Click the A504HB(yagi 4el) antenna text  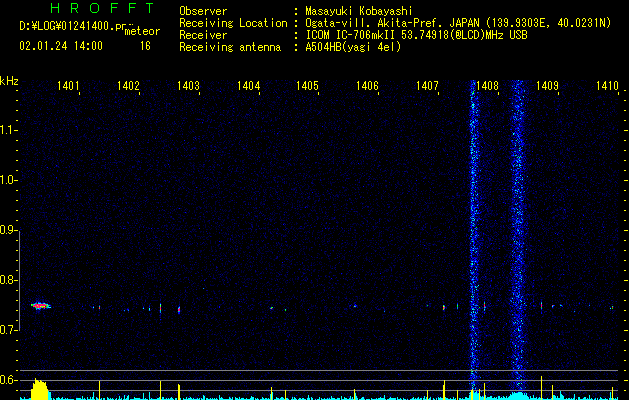[353, 47]
